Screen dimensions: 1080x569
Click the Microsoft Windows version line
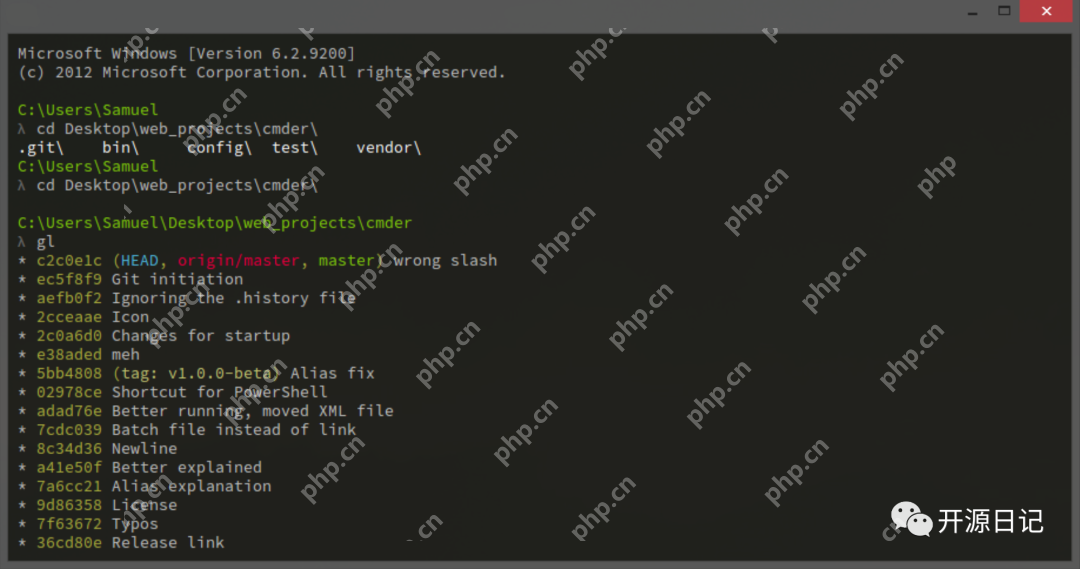[x=186, y=54]
